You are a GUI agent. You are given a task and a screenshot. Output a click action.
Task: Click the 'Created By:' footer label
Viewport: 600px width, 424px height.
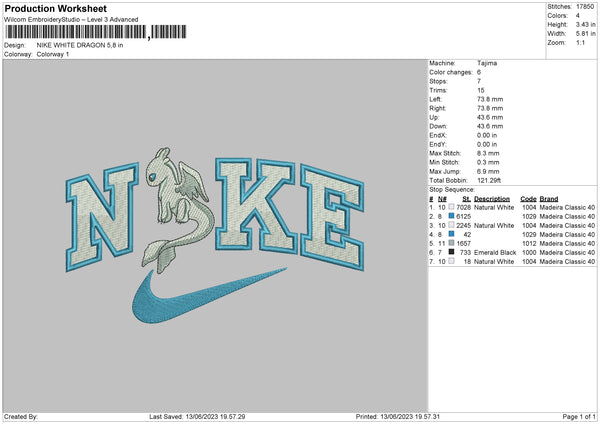pyautogui.click(x=21, y=416)
